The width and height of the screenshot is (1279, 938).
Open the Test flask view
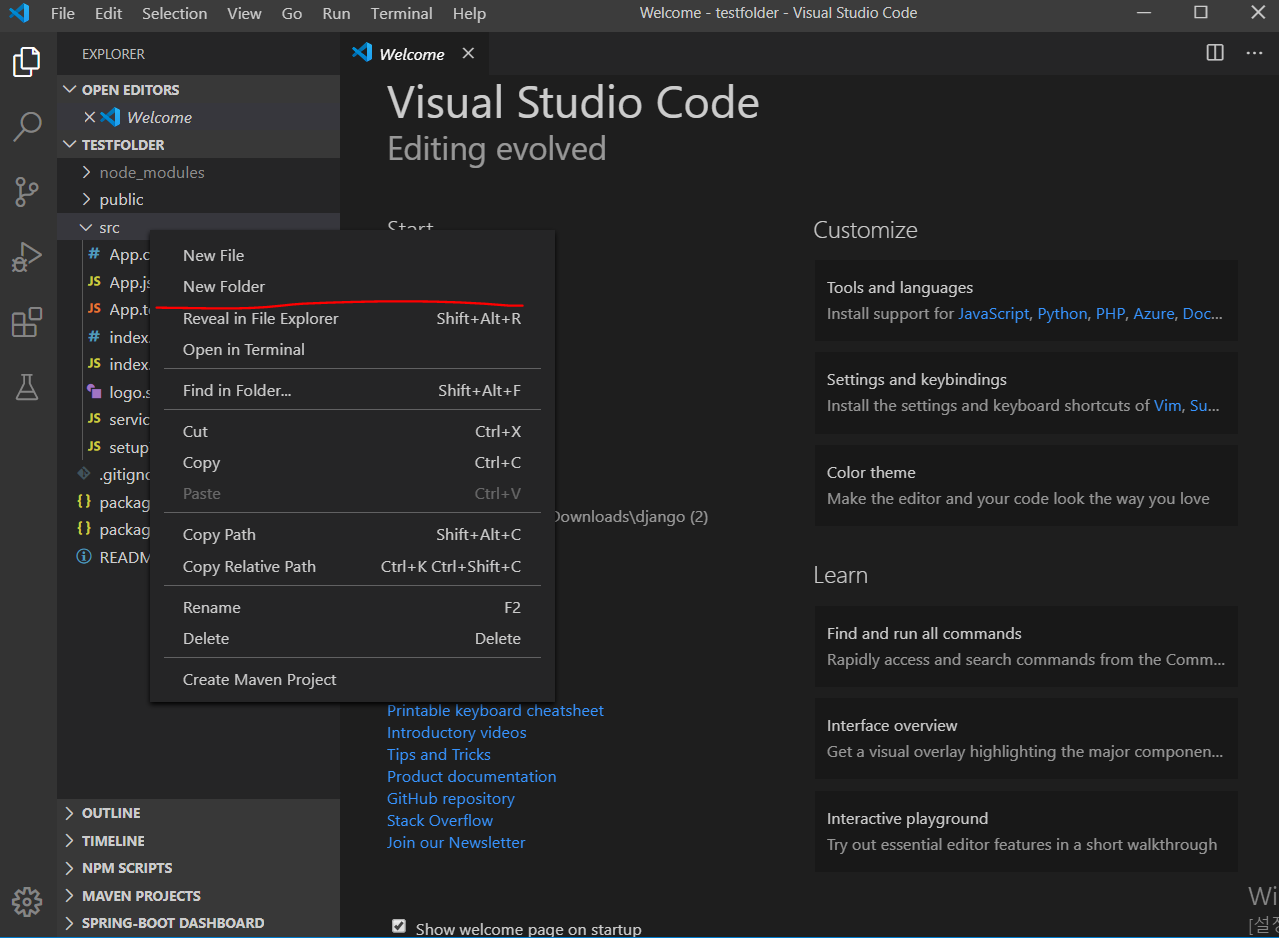27,387
